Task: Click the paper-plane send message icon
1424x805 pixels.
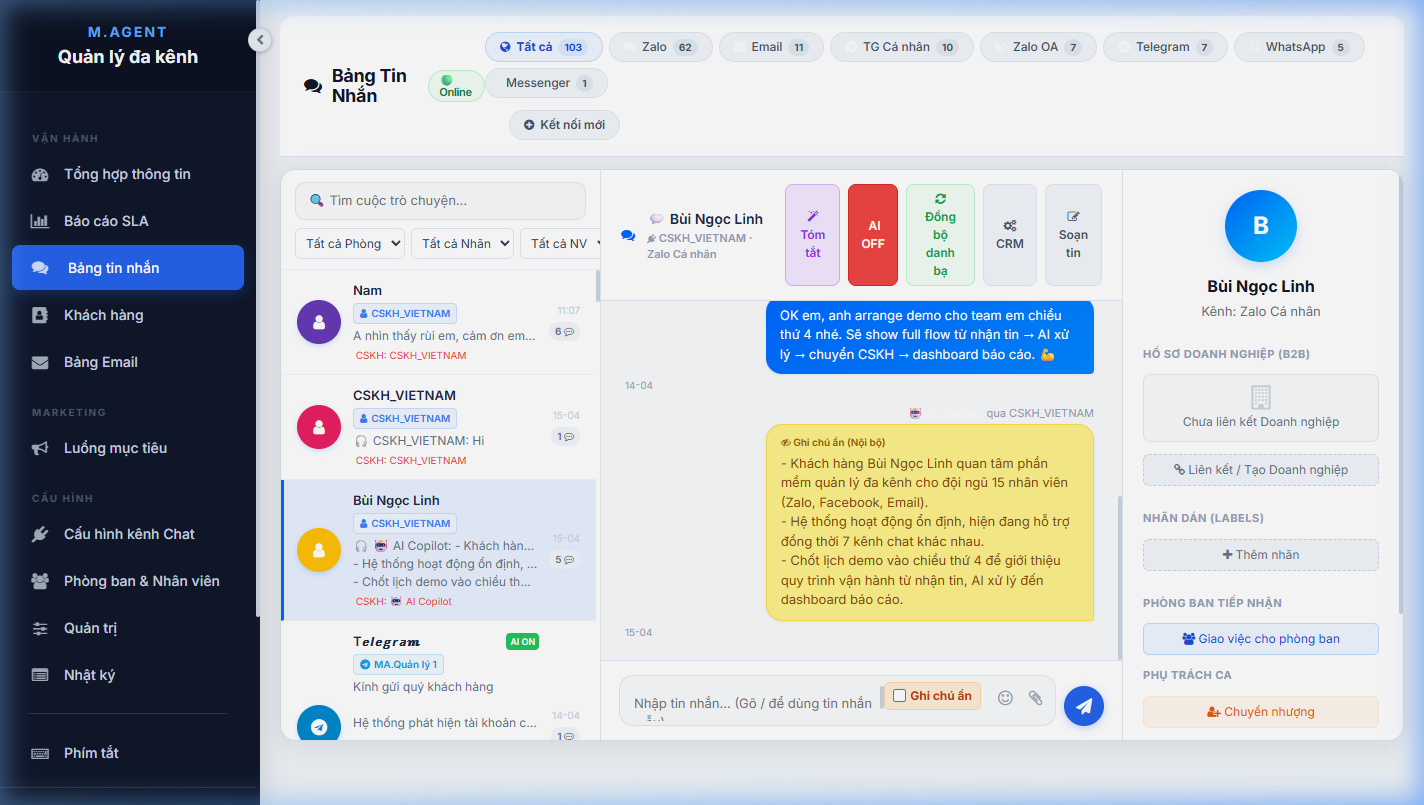Action: 1084,706
